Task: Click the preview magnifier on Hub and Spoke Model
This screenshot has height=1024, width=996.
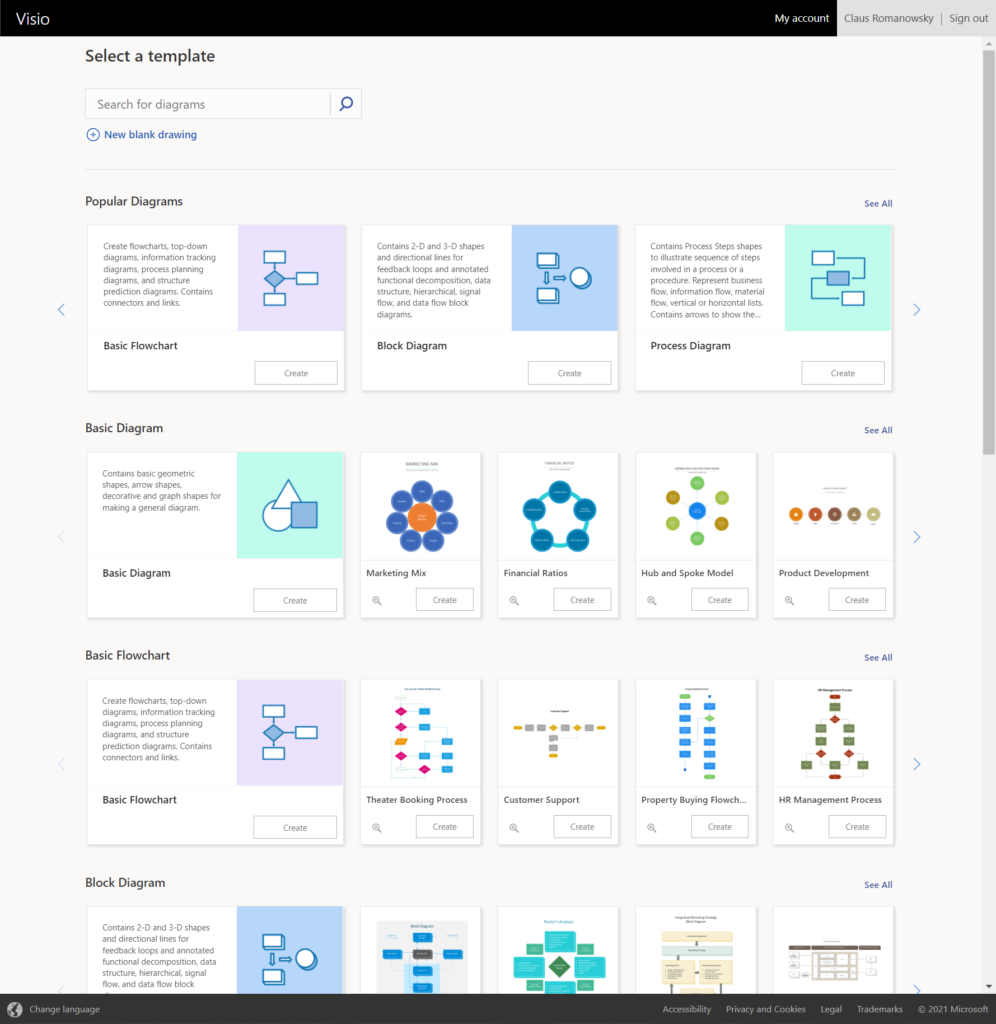Action: pos(652,599)
